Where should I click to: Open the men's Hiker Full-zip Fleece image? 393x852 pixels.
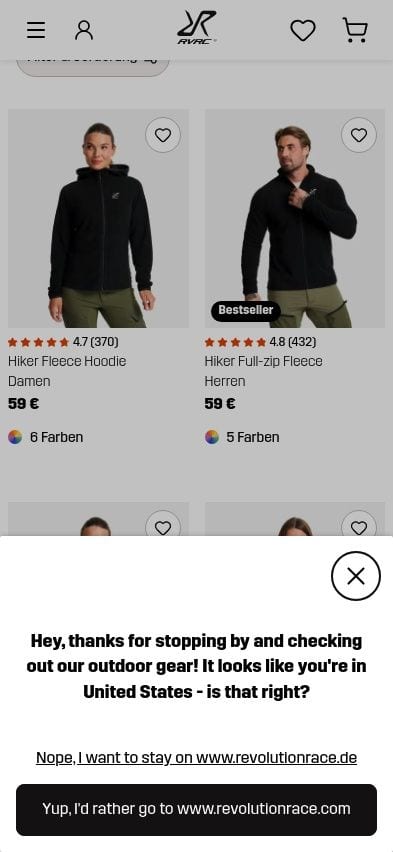click(295, 218)
